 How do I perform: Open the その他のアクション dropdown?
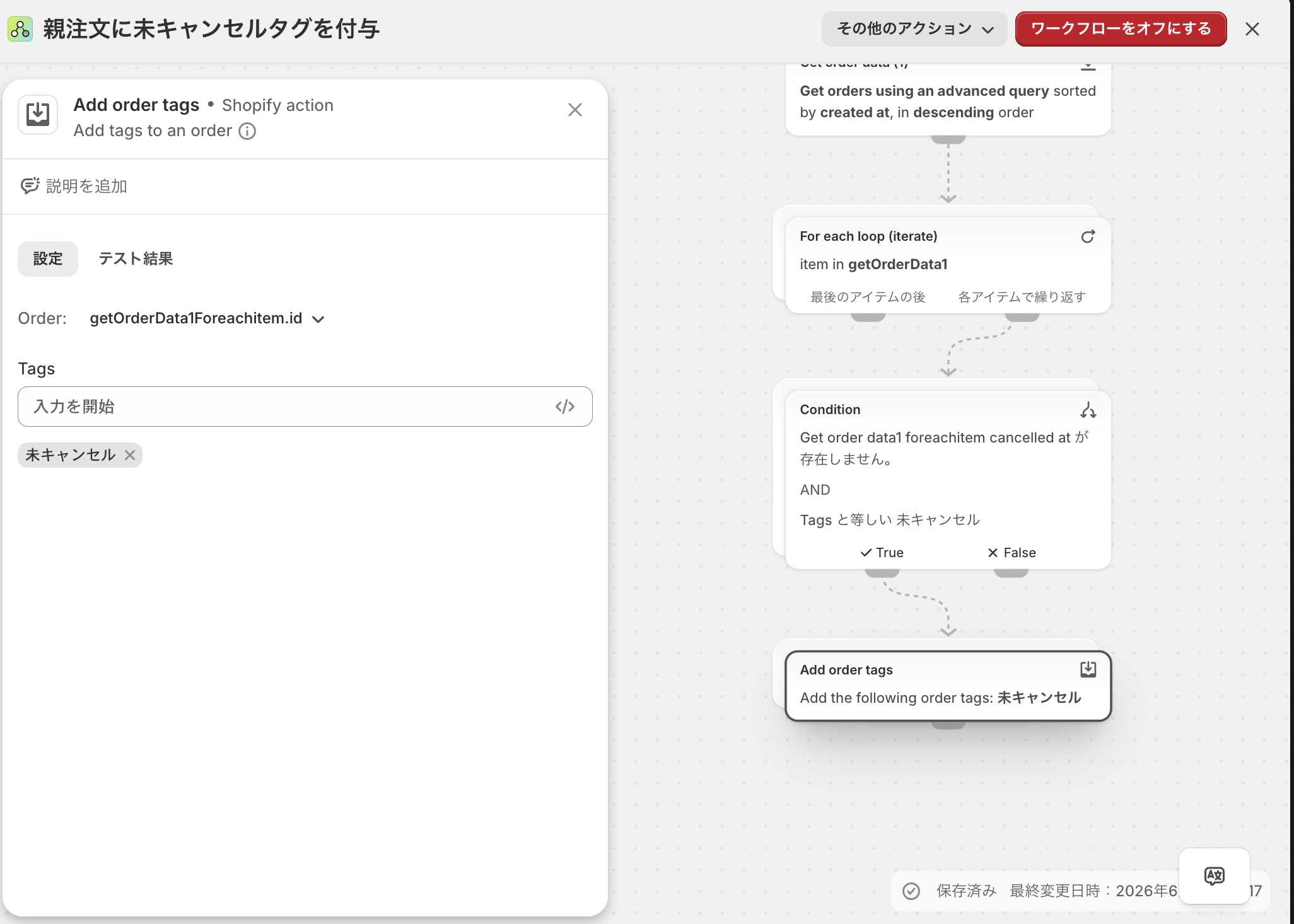click(914, 29)
